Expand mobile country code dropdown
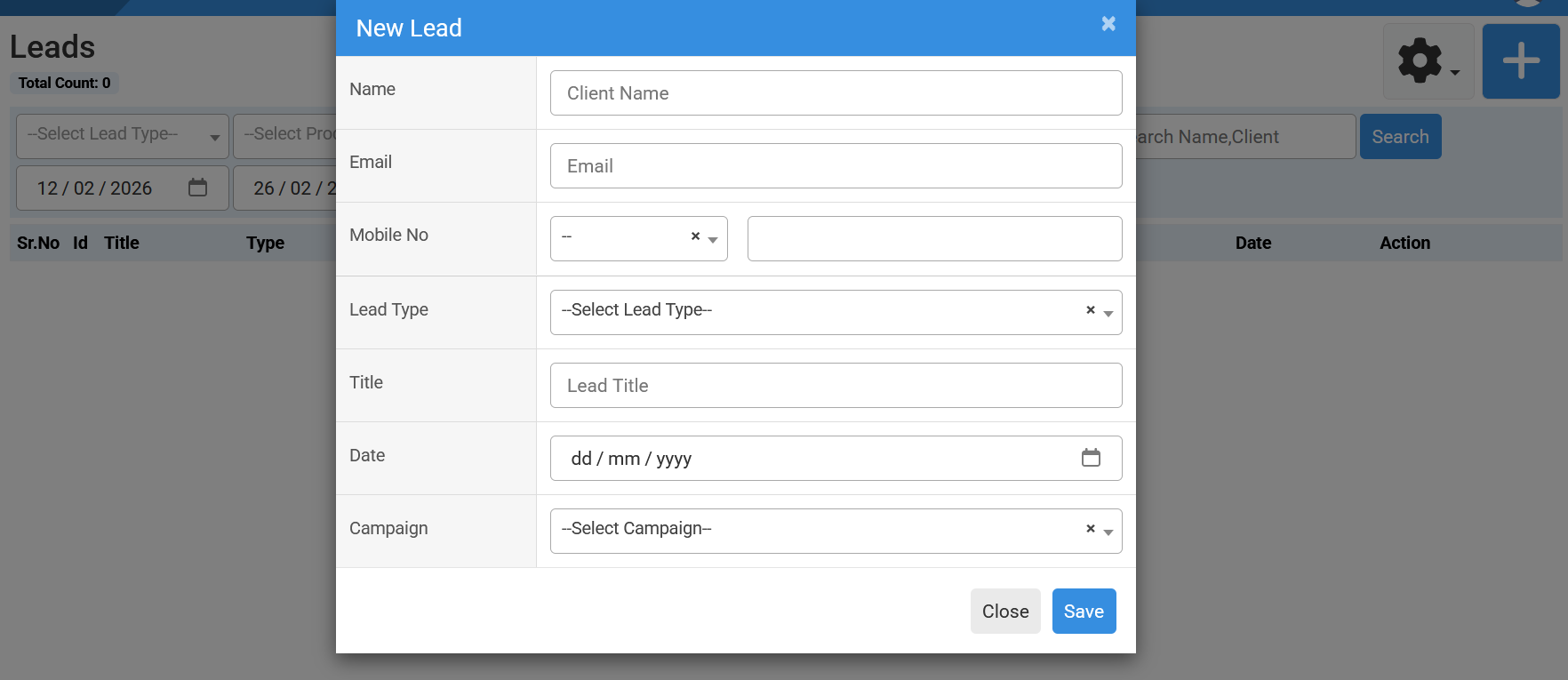 coord(713,239)
